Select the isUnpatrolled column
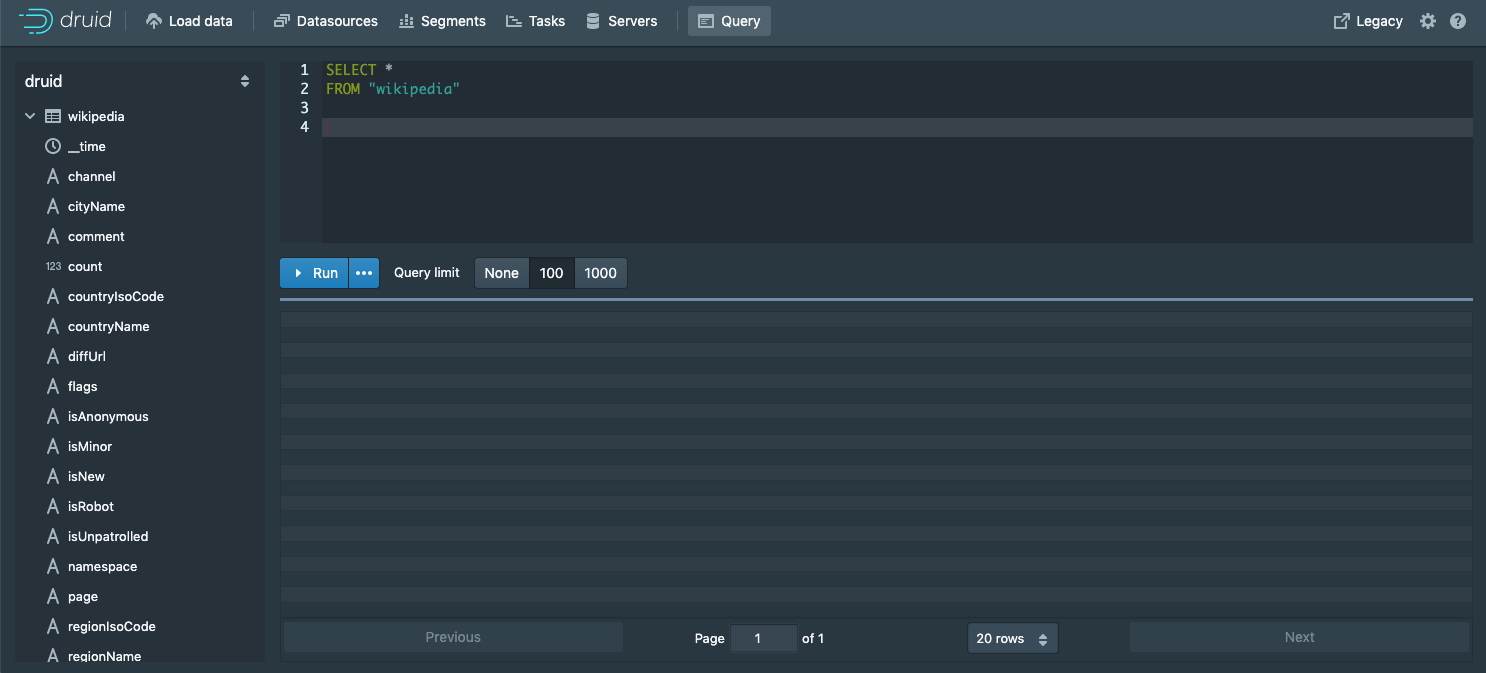This screenshot has height=673, width=1486. 108,537
